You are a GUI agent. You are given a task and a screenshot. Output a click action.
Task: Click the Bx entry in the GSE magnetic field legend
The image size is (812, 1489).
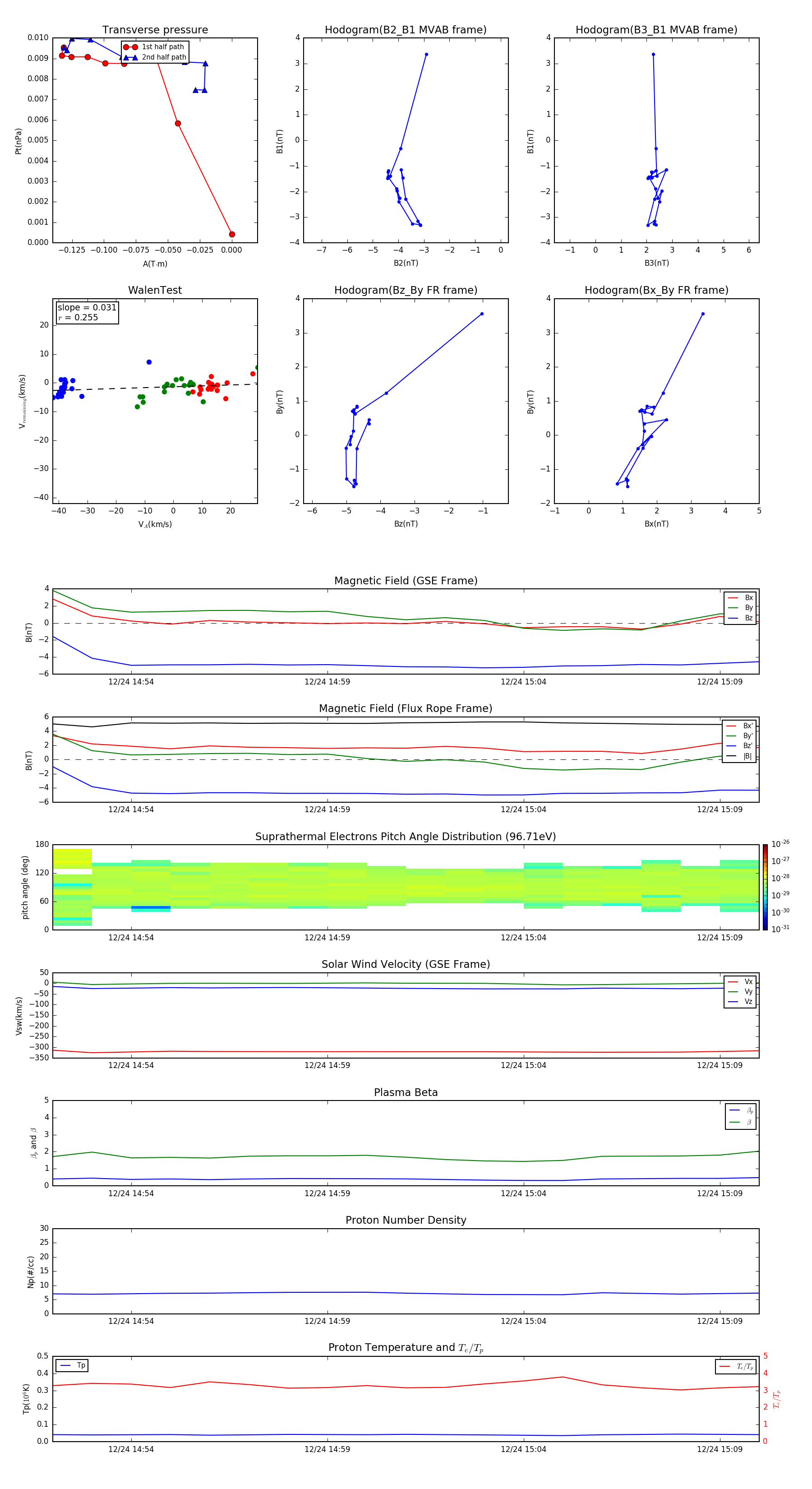click(x=740, y=598)
